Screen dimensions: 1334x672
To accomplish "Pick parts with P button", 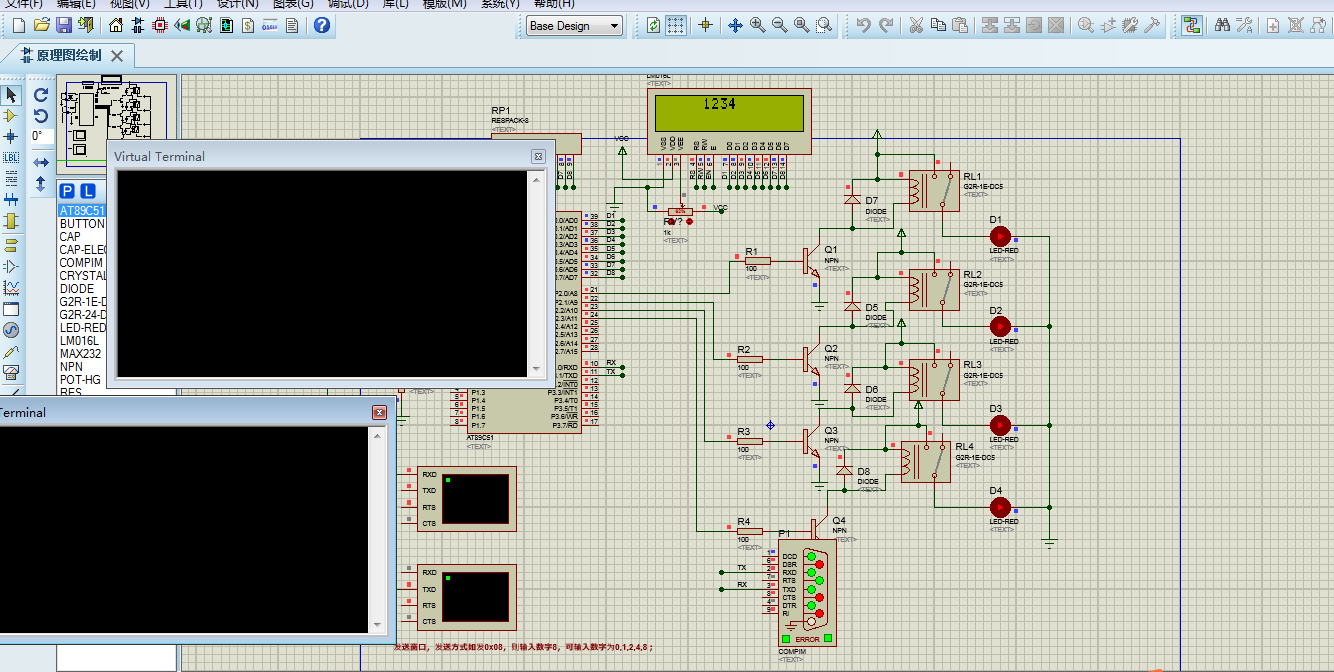I will pyautogui.click(x=67, y=191).
